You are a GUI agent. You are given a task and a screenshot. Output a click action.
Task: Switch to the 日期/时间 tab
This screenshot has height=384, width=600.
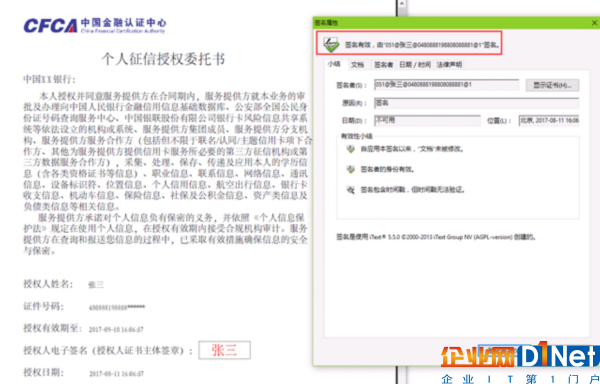[x=415, y=65]
